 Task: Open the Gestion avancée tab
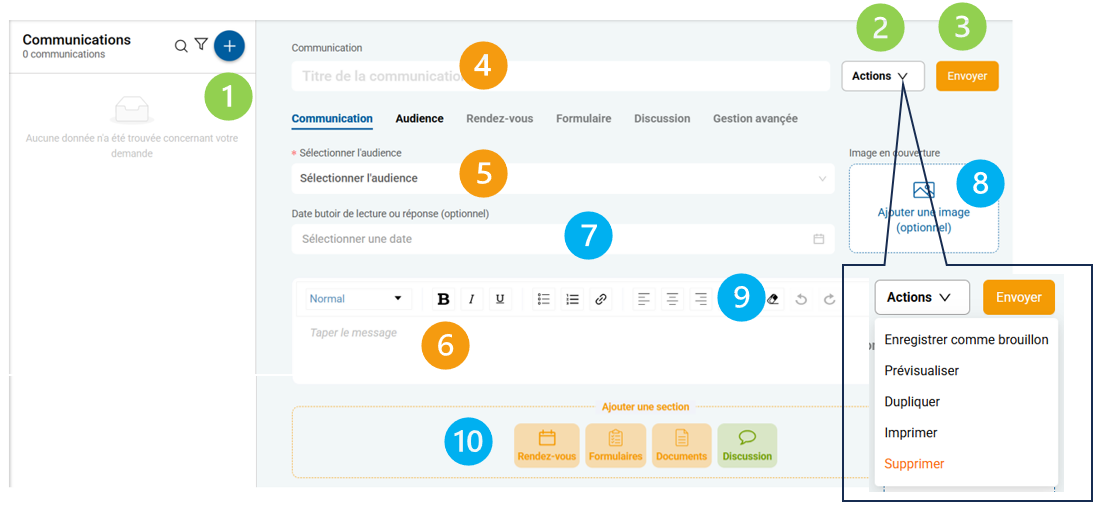pos(755,119)
